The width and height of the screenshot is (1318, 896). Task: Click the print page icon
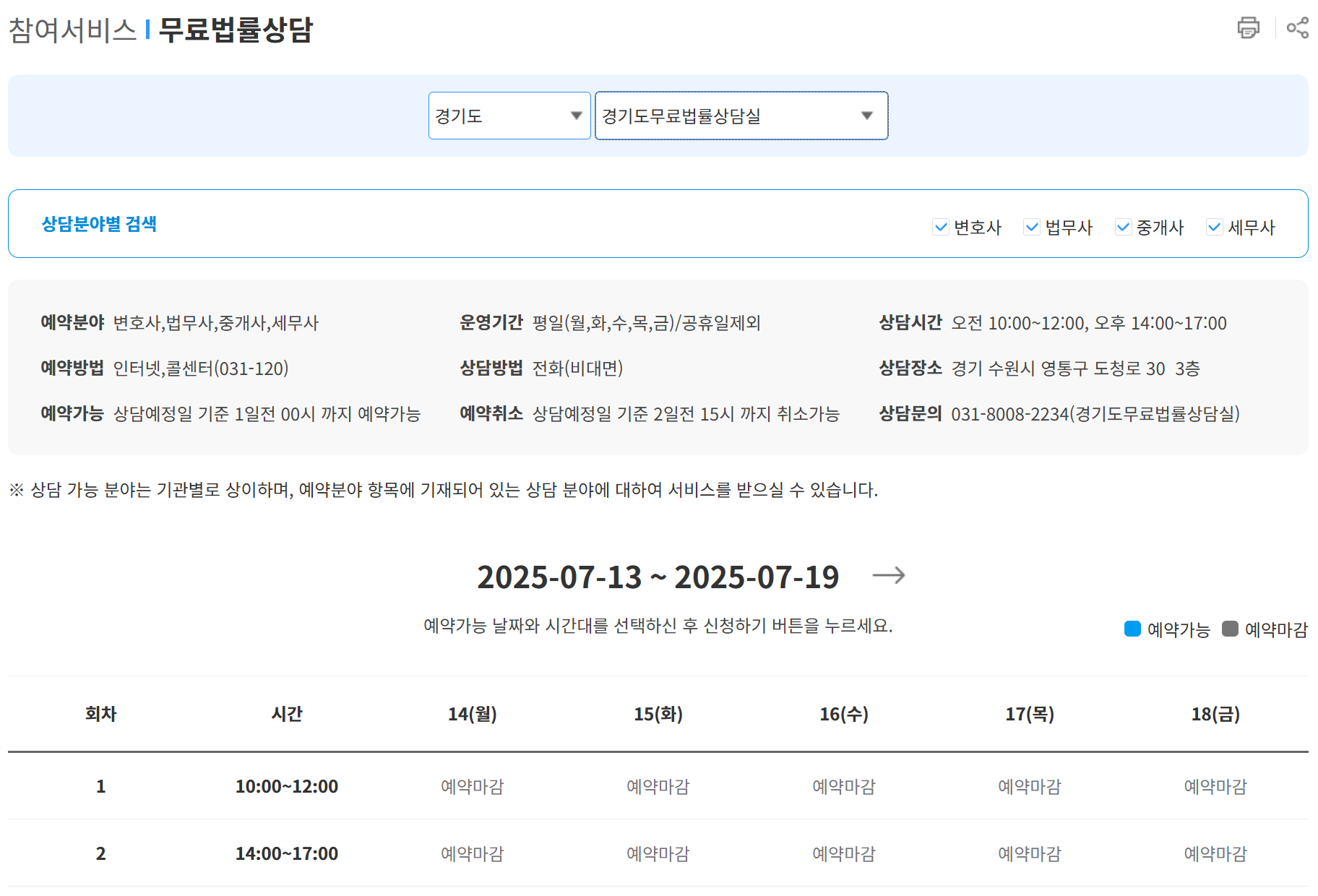click(1248, 27)
